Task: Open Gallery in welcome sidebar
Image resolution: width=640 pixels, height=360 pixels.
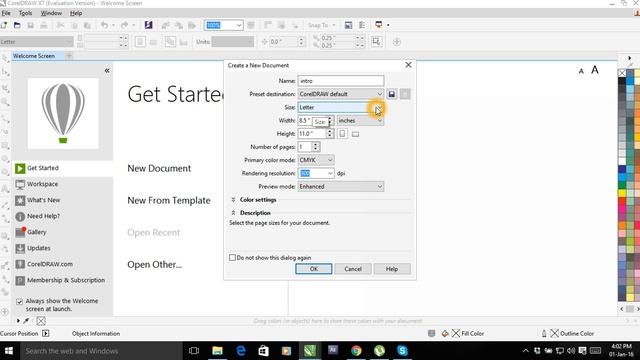Action: coord(62,232)
